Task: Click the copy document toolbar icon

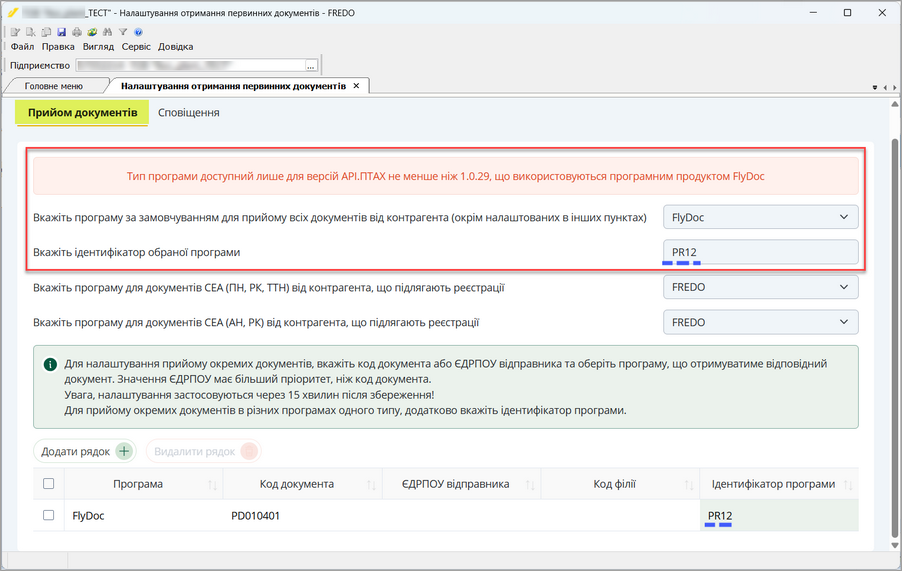Action: pyautogui.click(x=46, y=32)
